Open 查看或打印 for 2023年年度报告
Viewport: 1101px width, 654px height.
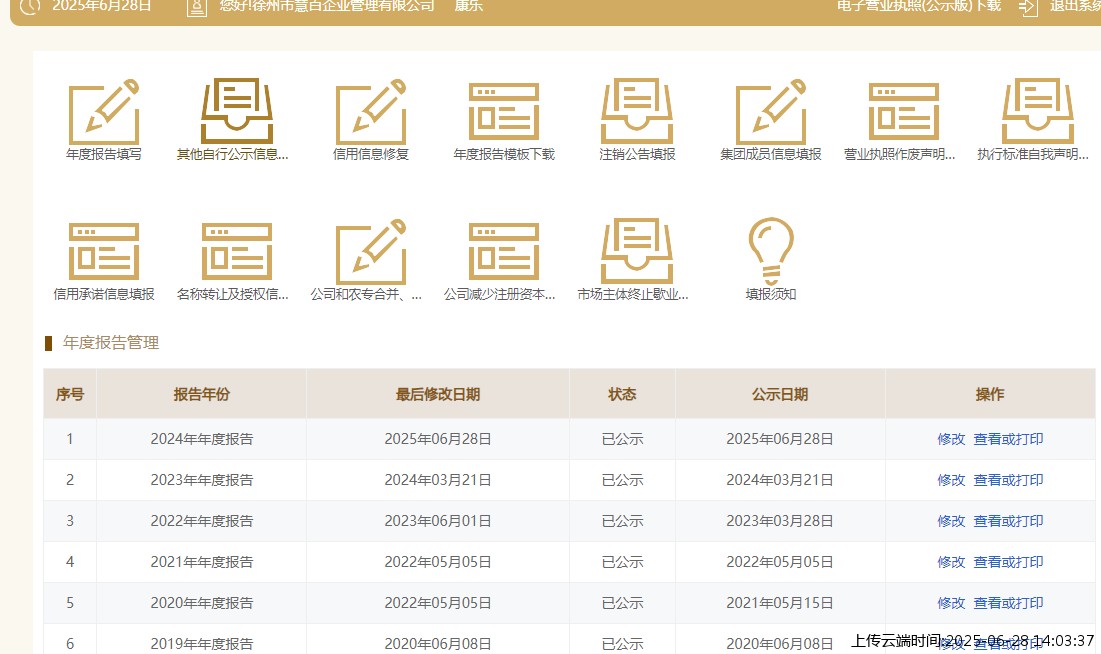pyautogui.click(x=1008, y=480)
